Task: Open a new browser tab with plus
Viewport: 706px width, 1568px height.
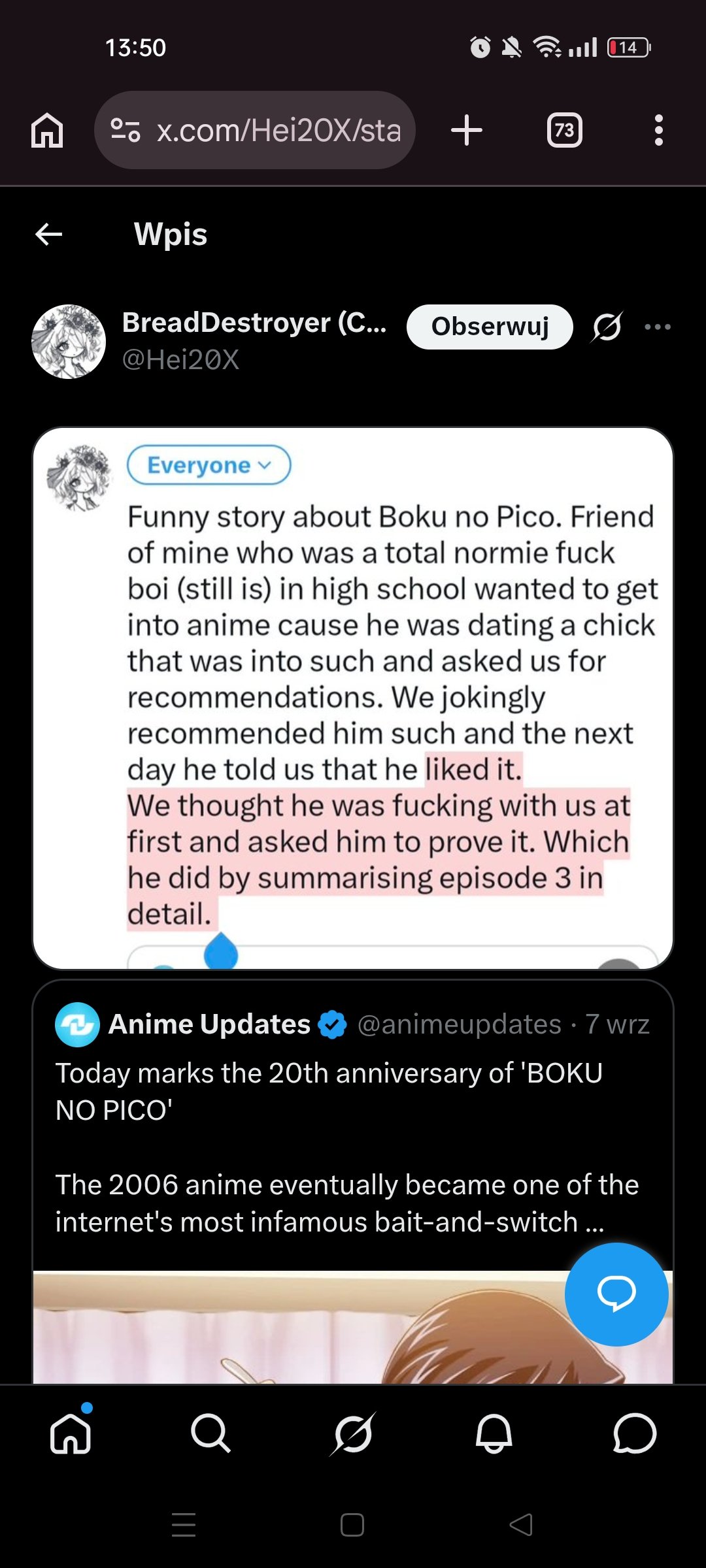Action: 467,130
